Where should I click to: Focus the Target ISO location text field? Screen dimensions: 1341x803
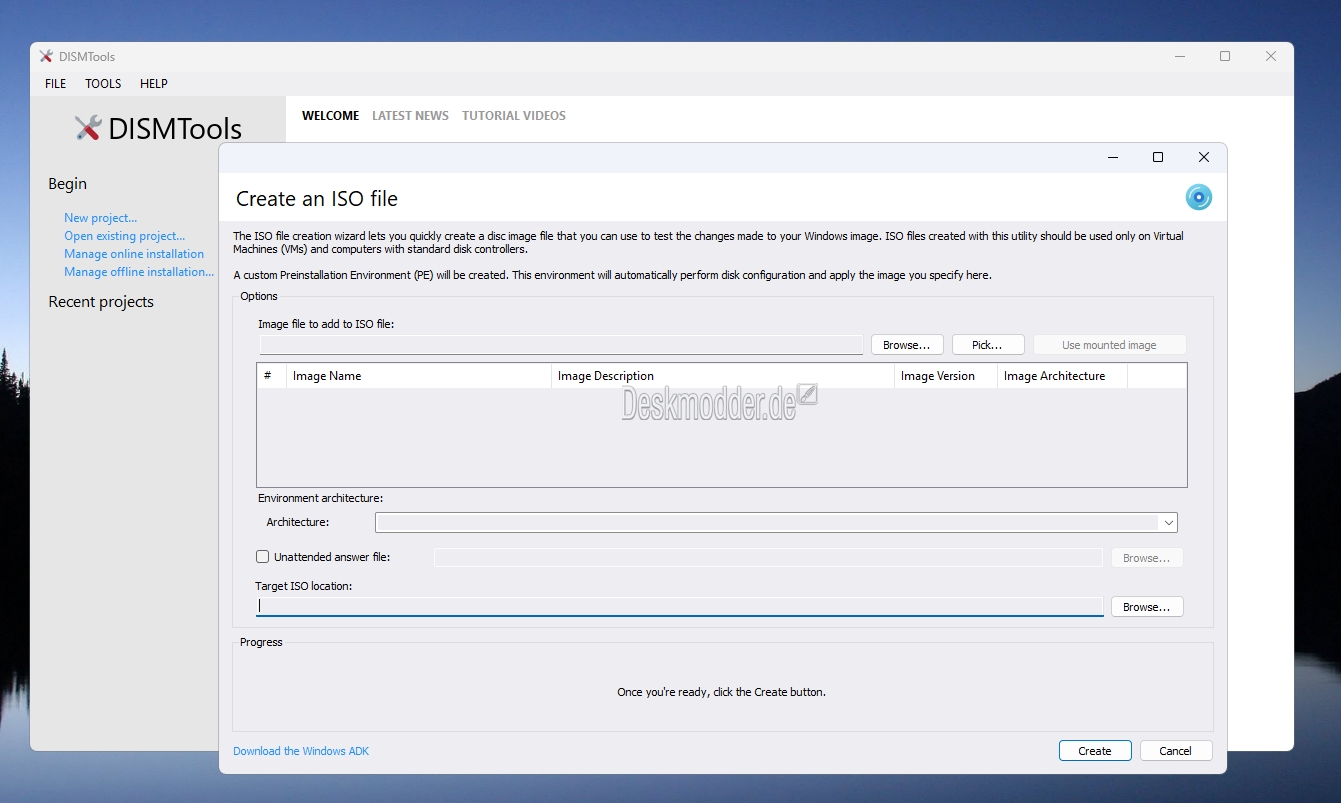[679, 606]
